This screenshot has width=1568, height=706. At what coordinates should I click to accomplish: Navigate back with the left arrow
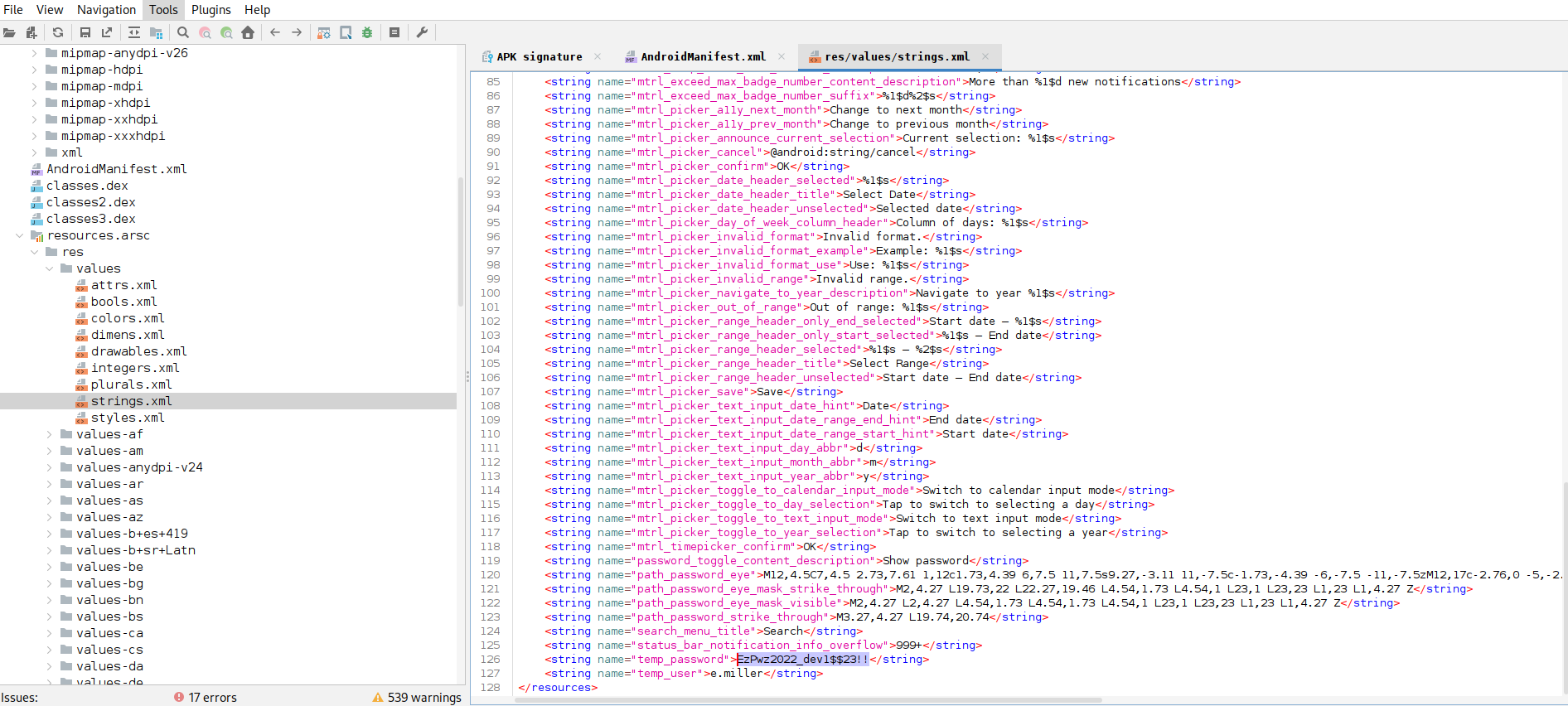coord(275,32)
